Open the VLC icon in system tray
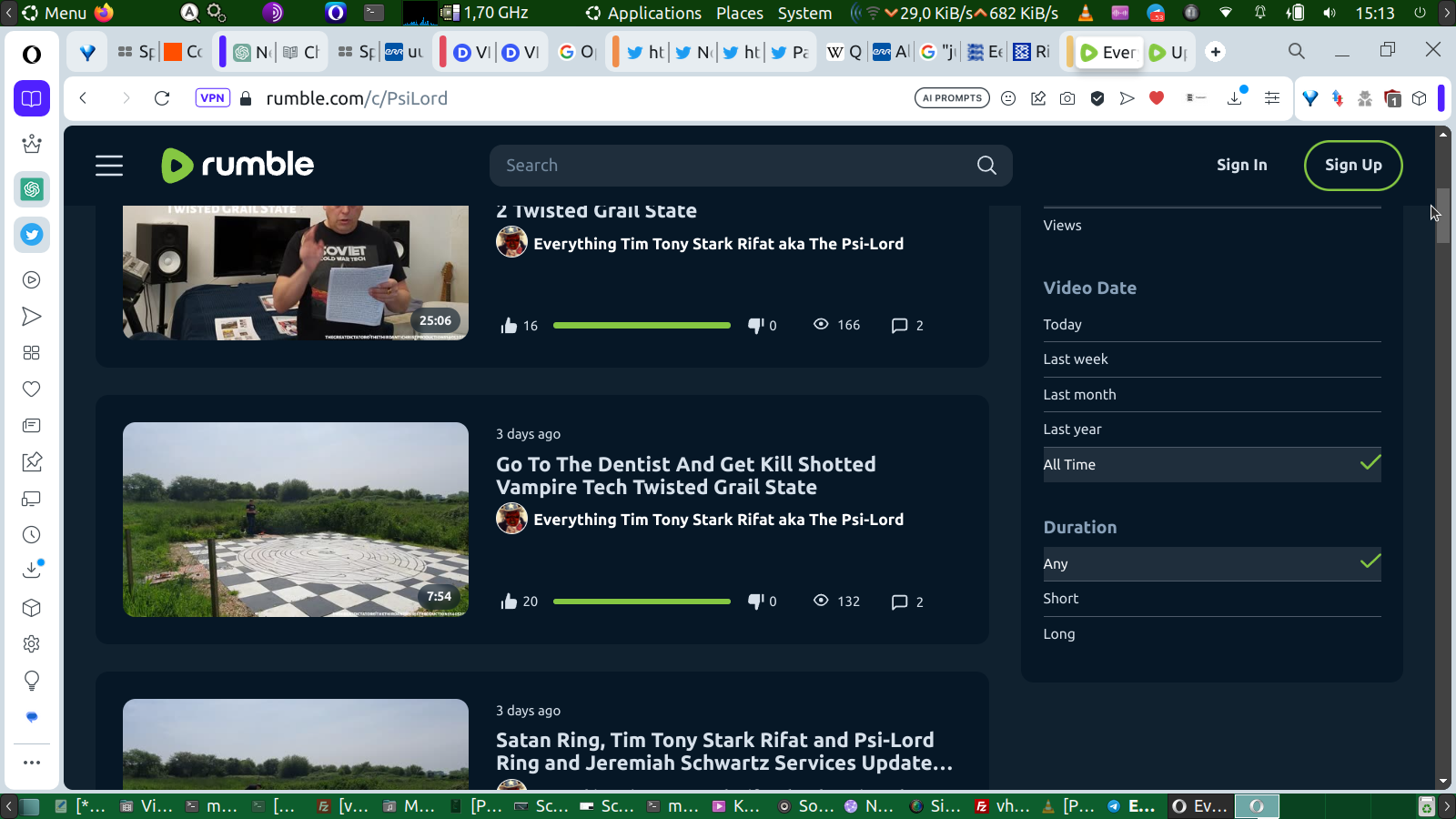 [x=1085, y=13]
